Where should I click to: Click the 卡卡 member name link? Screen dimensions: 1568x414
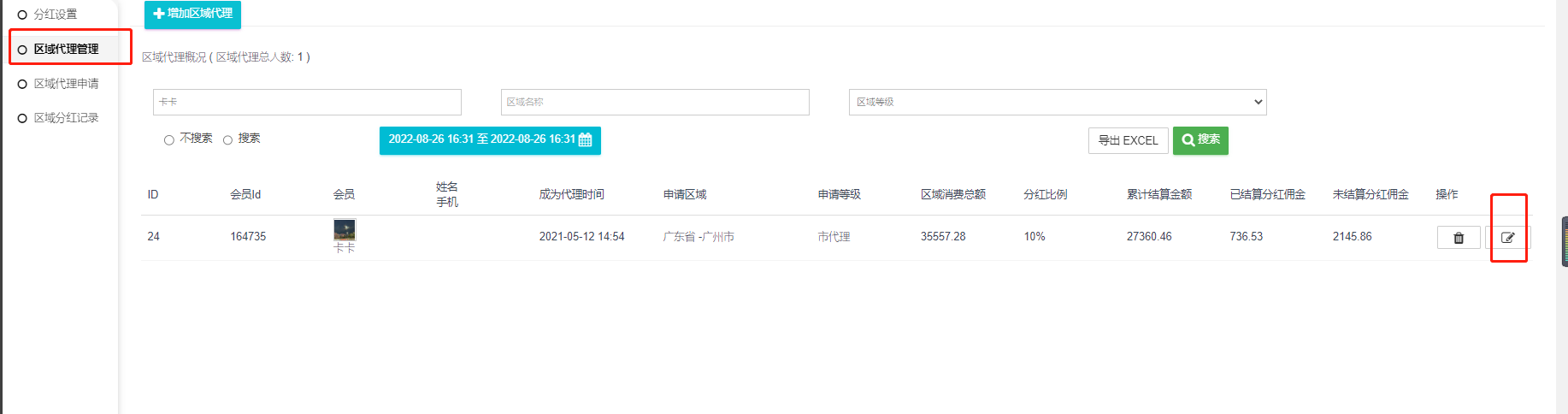click(x=344, y=248)
